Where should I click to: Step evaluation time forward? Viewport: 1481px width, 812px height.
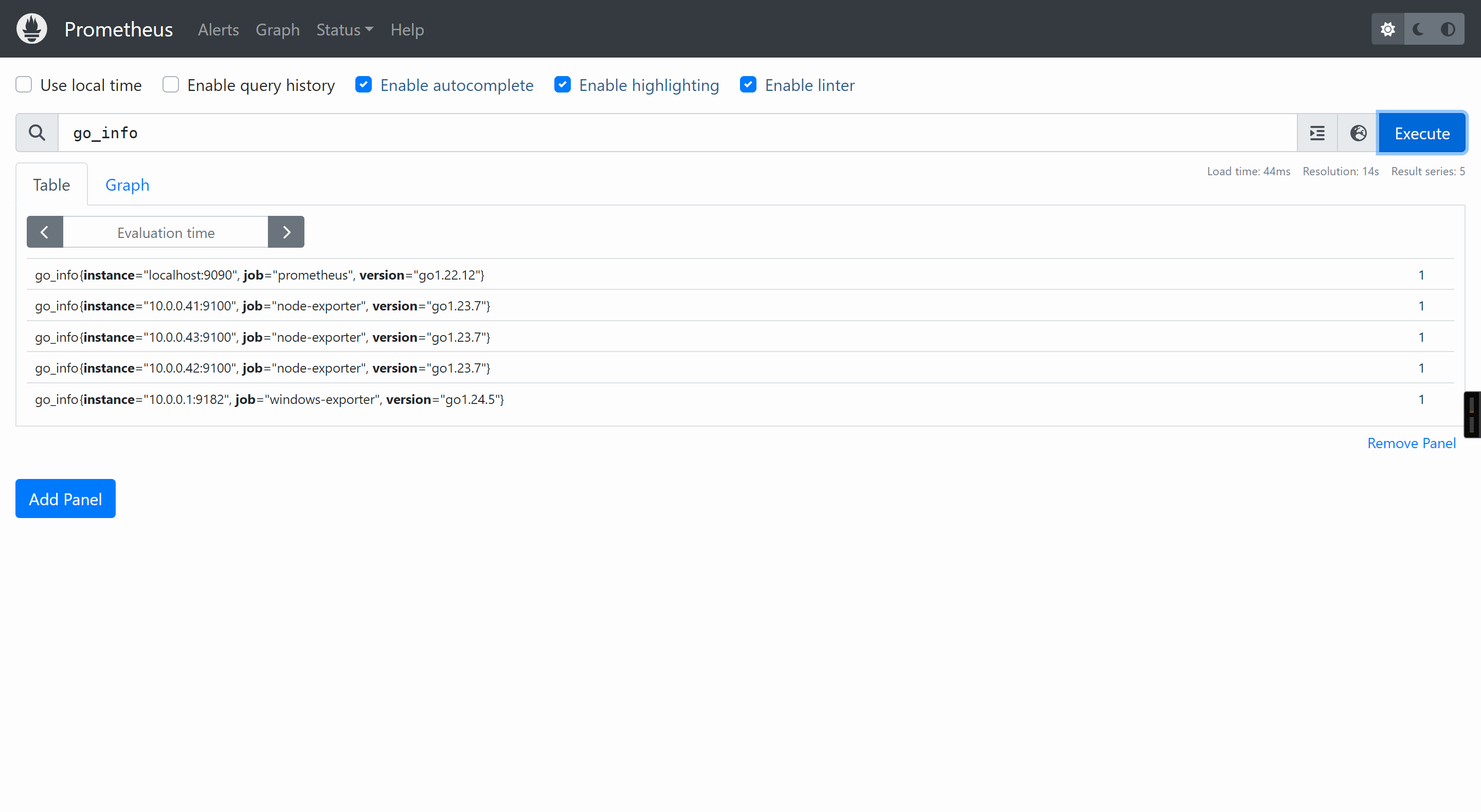point(286,232)
